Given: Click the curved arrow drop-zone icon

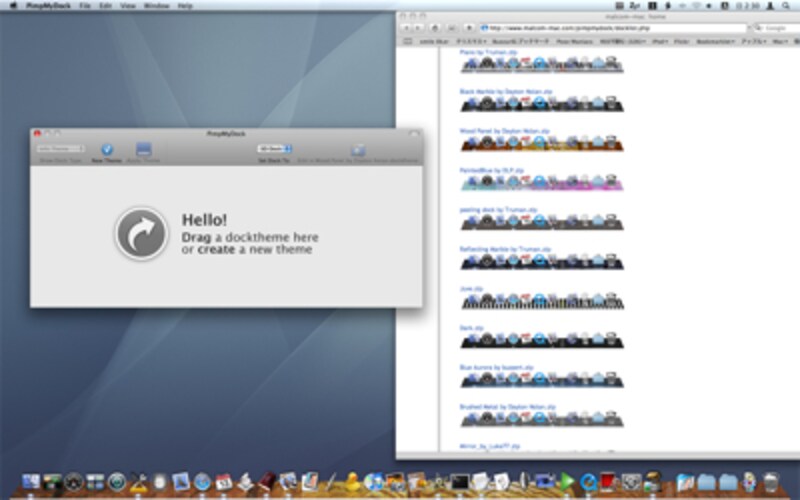Looking at the screenshot, I should [x=141, y=234].
